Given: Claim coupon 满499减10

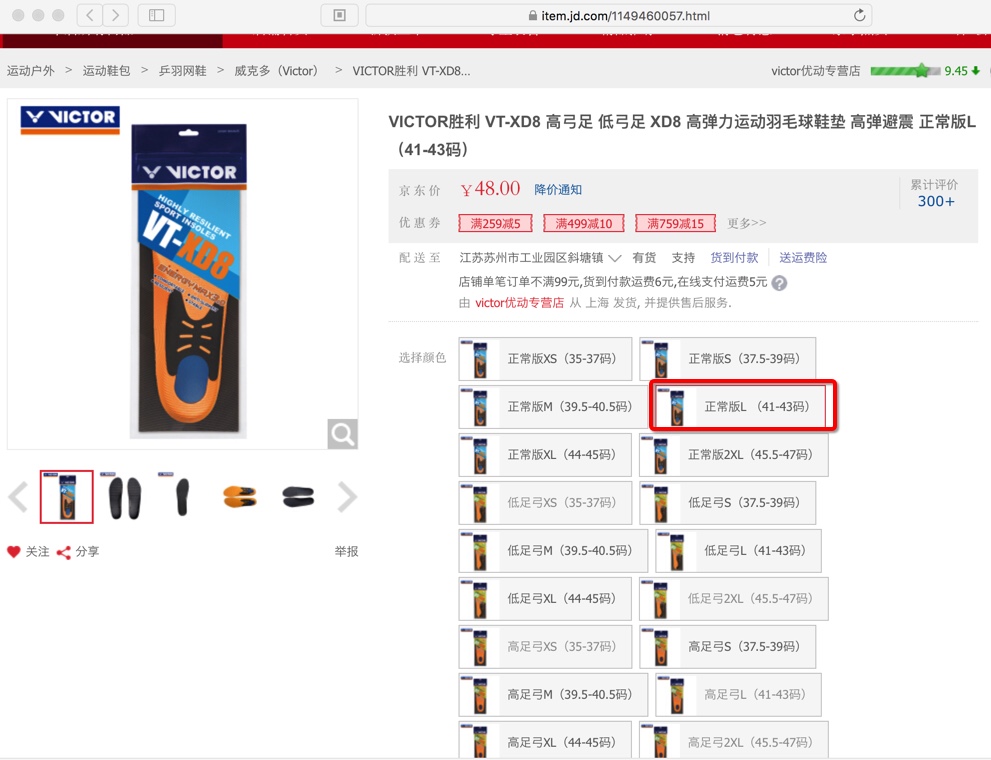Looking at the screenshot, I should click(x=583, y=223).
